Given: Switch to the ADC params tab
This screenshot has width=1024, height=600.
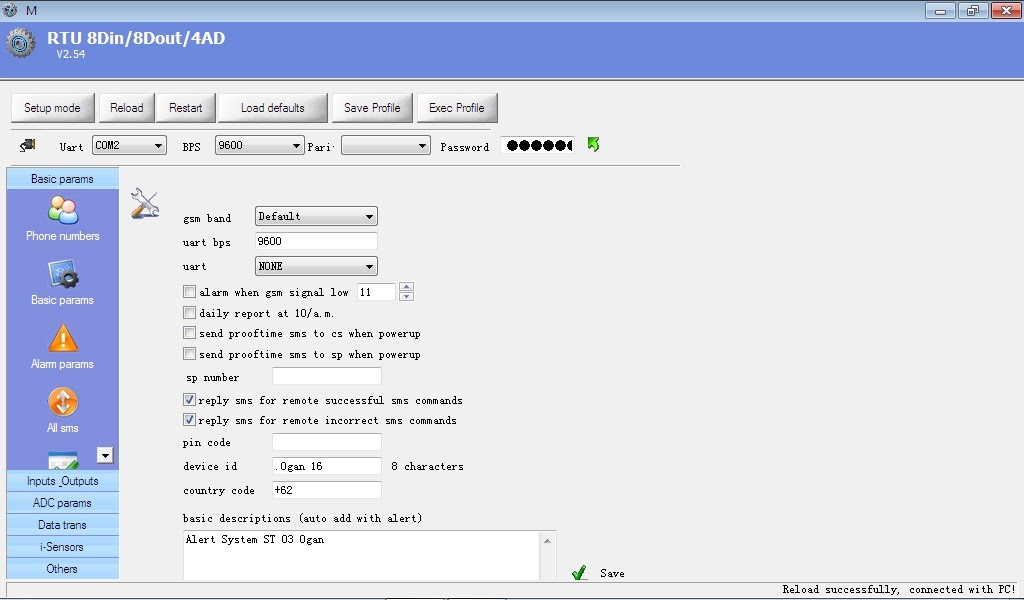Looking at the screenshot, I should tap(63, 503).
